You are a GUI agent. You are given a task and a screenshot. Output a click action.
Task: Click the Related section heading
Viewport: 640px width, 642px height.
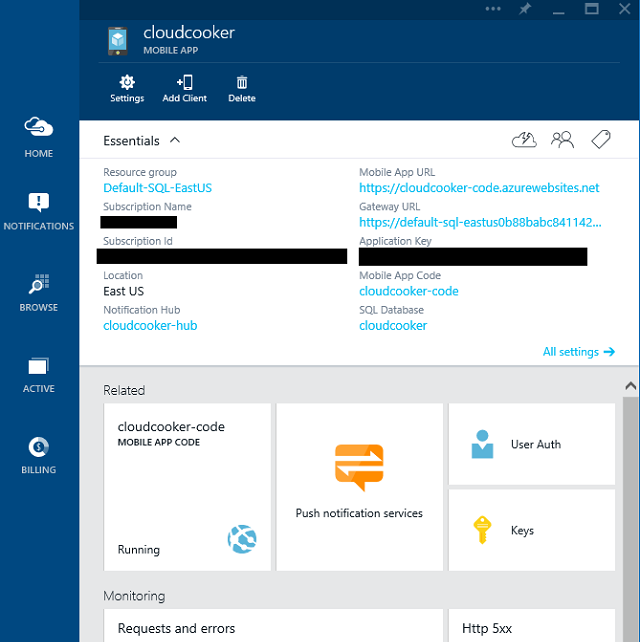click(124, 390)
